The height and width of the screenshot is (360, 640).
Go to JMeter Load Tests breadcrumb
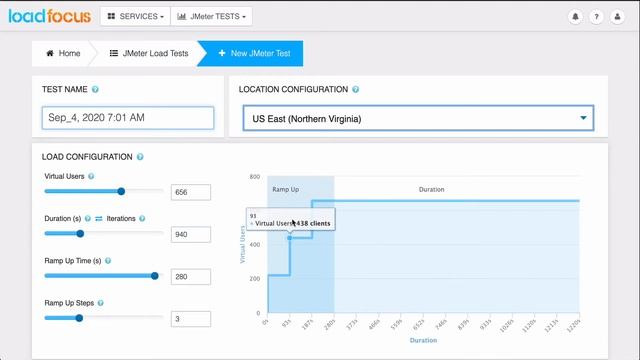coord(149,53)
